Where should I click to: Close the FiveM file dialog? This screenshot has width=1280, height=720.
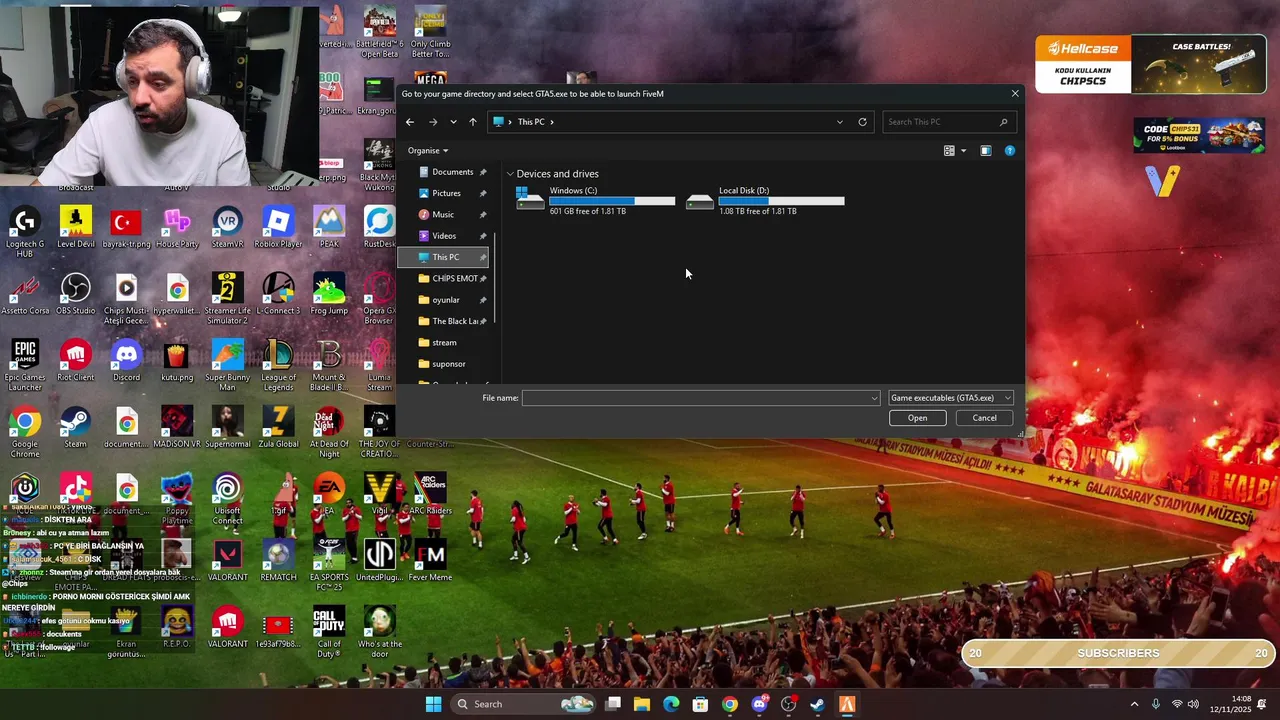click(x=1015, y=93)
